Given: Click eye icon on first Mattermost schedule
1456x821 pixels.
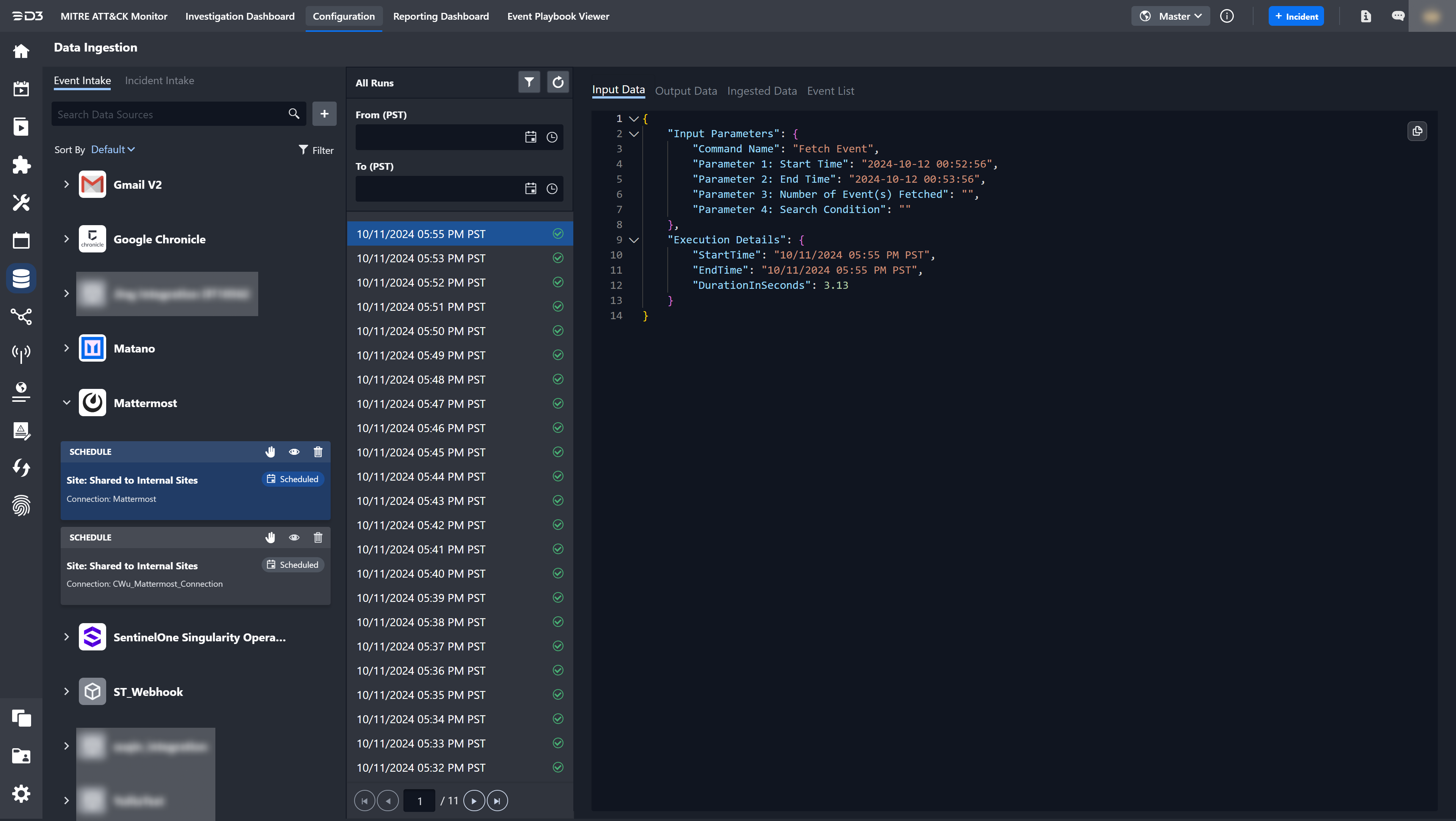Looking at the screenshot, I should 294,451.
